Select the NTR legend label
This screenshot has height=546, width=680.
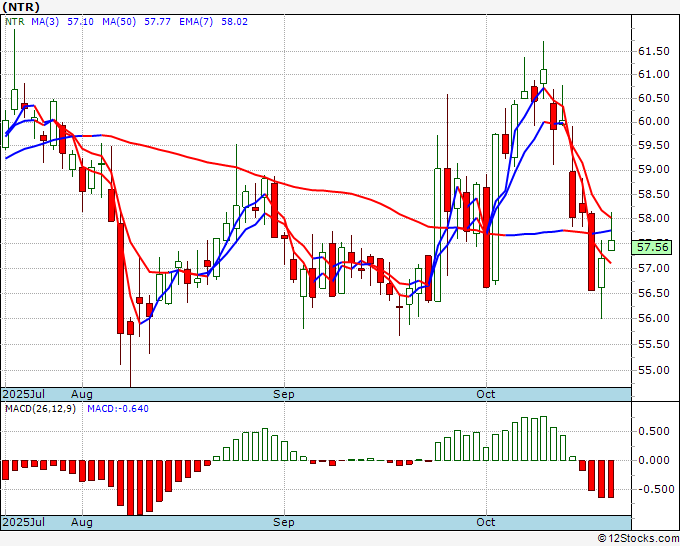click(15, 22)
